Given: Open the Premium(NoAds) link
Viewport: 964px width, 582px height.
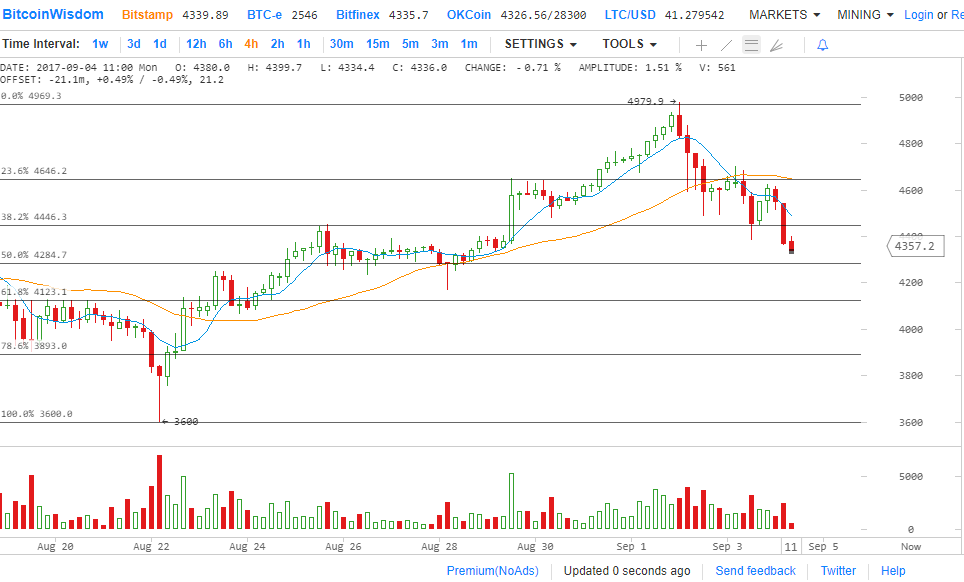Looking at the screenshot, I should pos(492,570).
